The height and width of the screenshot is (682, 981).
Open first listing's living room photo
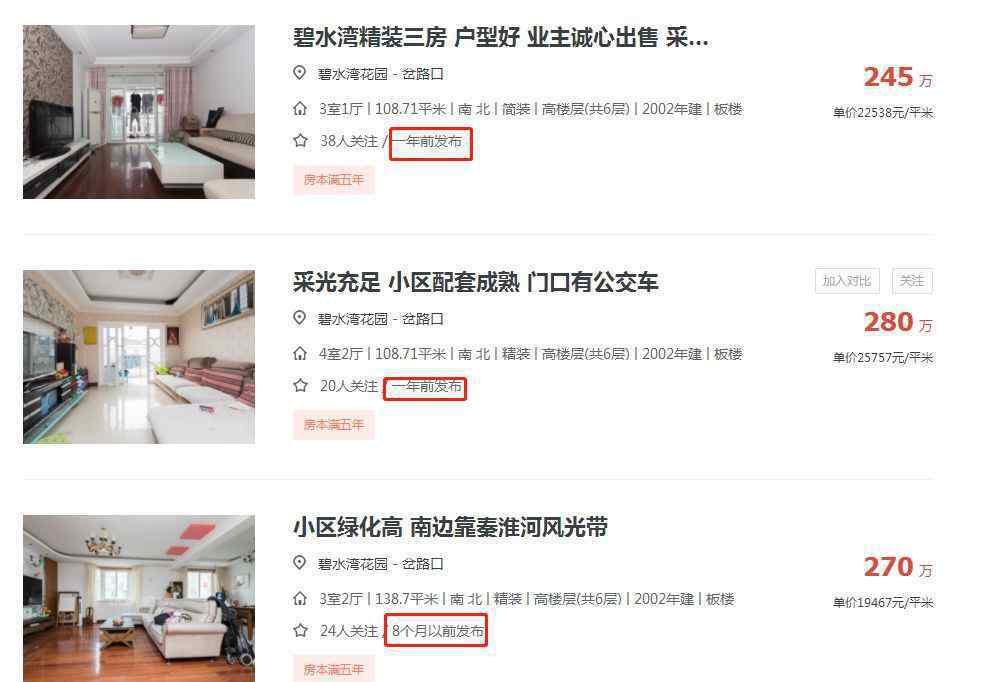tap(139, 112)
